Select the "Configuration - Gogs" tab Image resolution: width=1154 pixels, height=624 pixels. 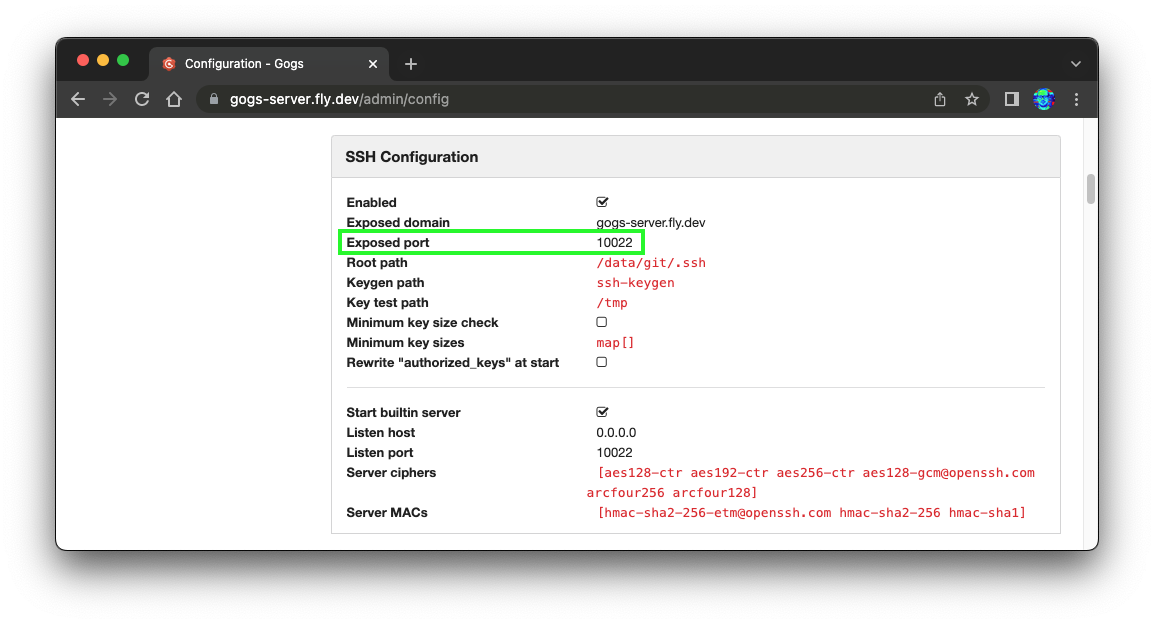(260, 62)
